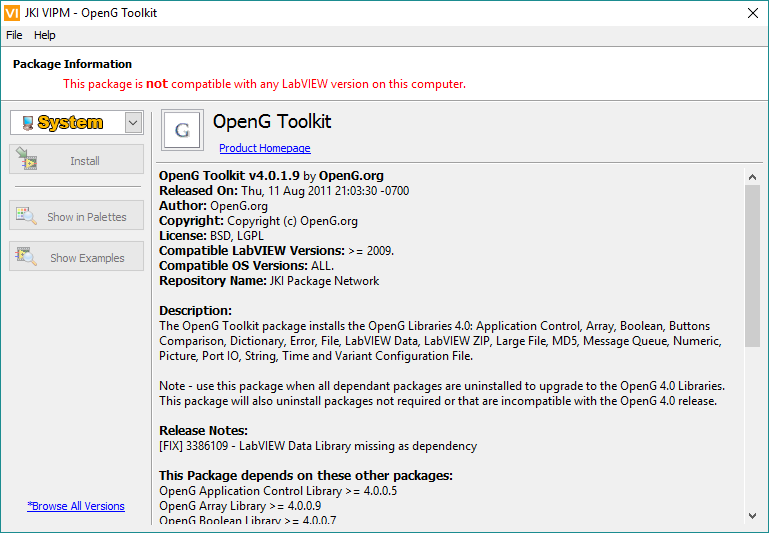The height and width of the screenshot is (533, 769).
Task: Click the OpenG Toolkit package logo
Action: point(182,130)
